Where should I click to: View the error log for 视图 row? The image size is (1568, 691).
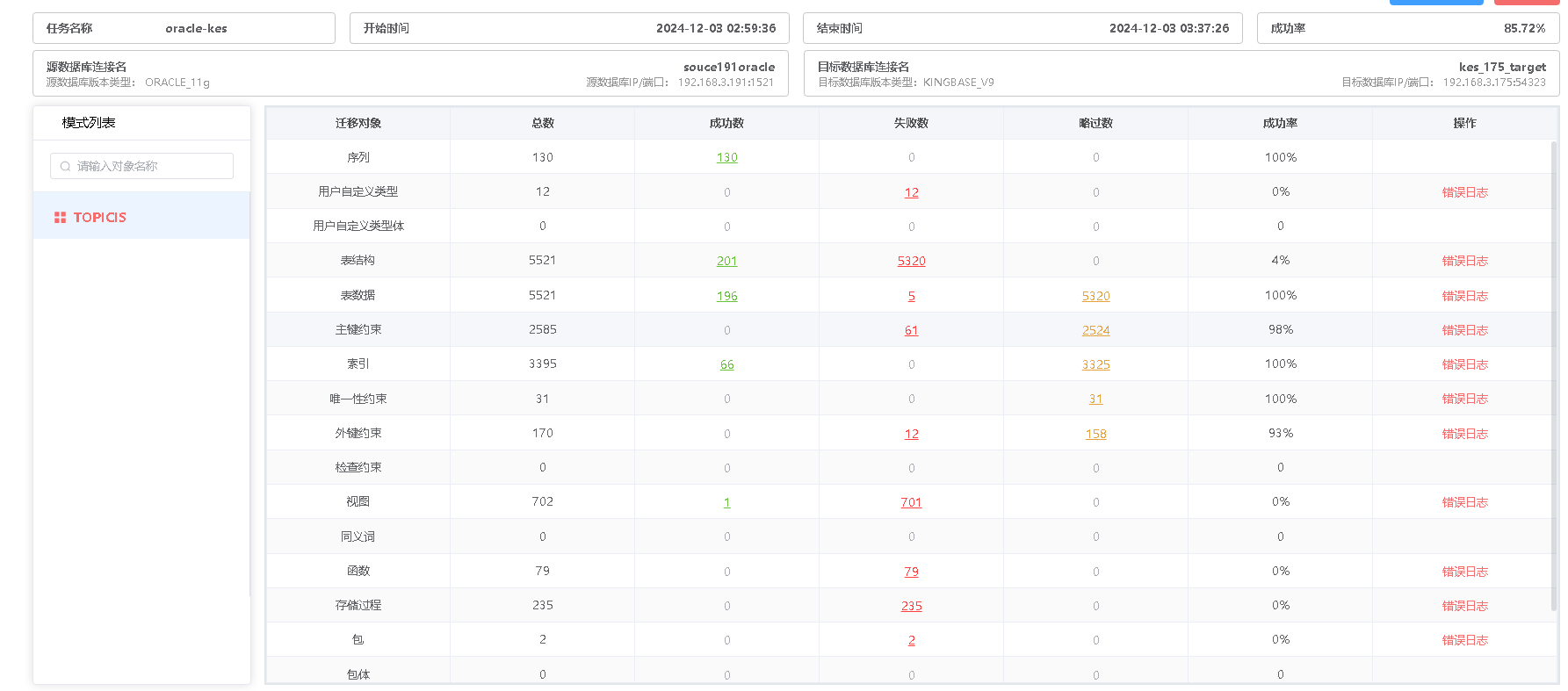tap(1464, 502)
